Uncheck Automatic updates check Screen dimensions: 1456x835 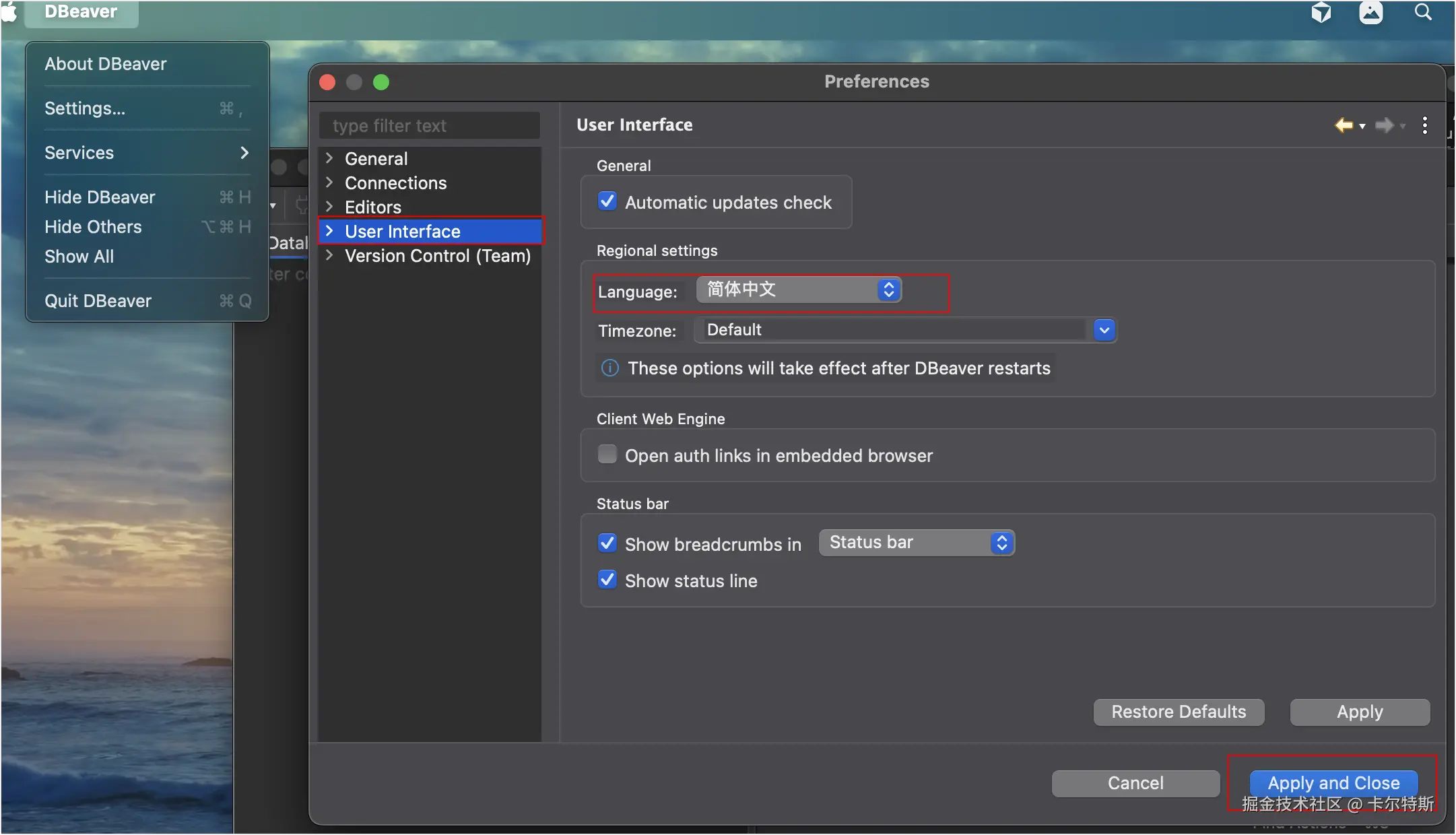pos(607,201)
